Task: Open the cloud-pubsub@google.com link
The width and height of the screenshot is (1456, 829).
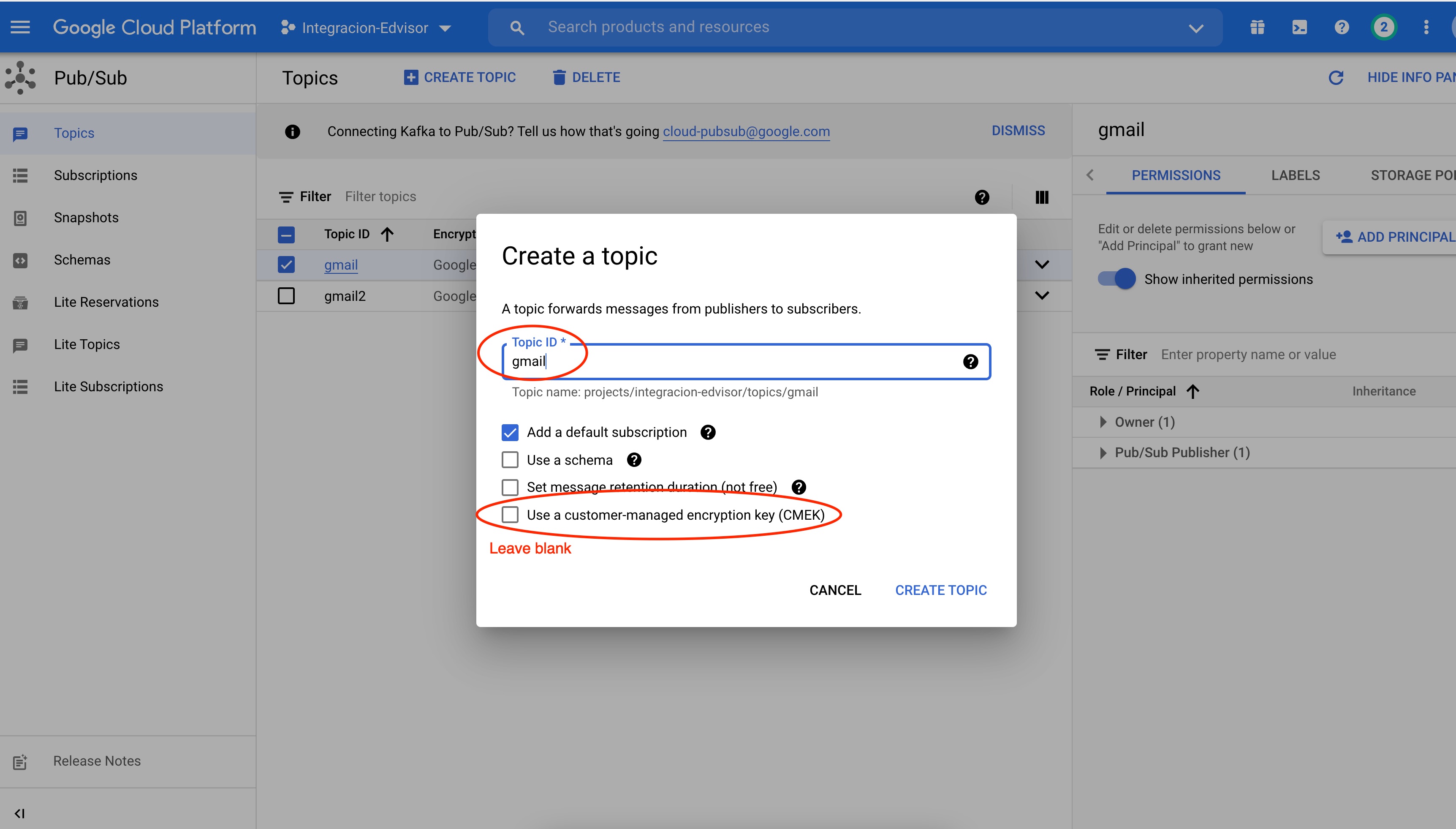Action: click(x=746, y=131)
